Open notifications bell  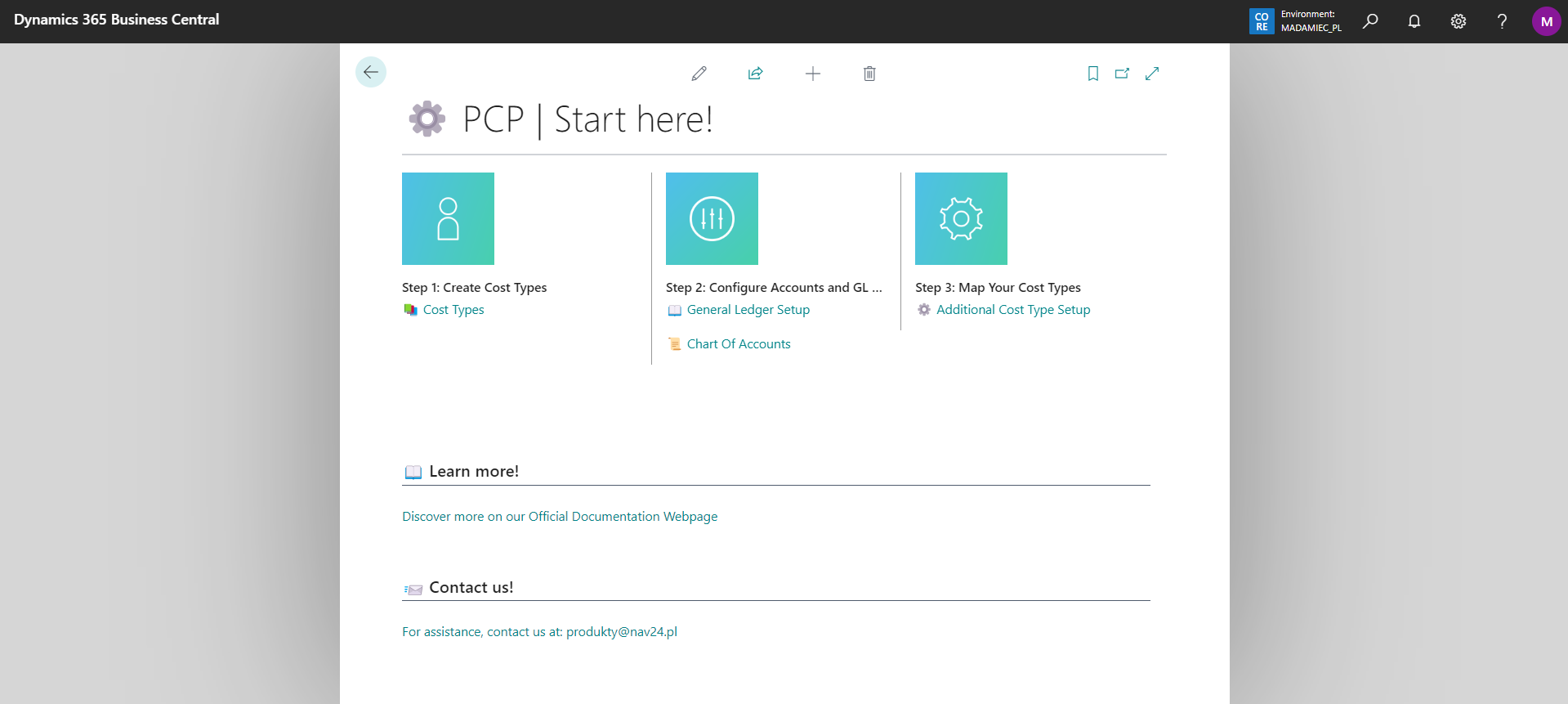point(1414,21)
